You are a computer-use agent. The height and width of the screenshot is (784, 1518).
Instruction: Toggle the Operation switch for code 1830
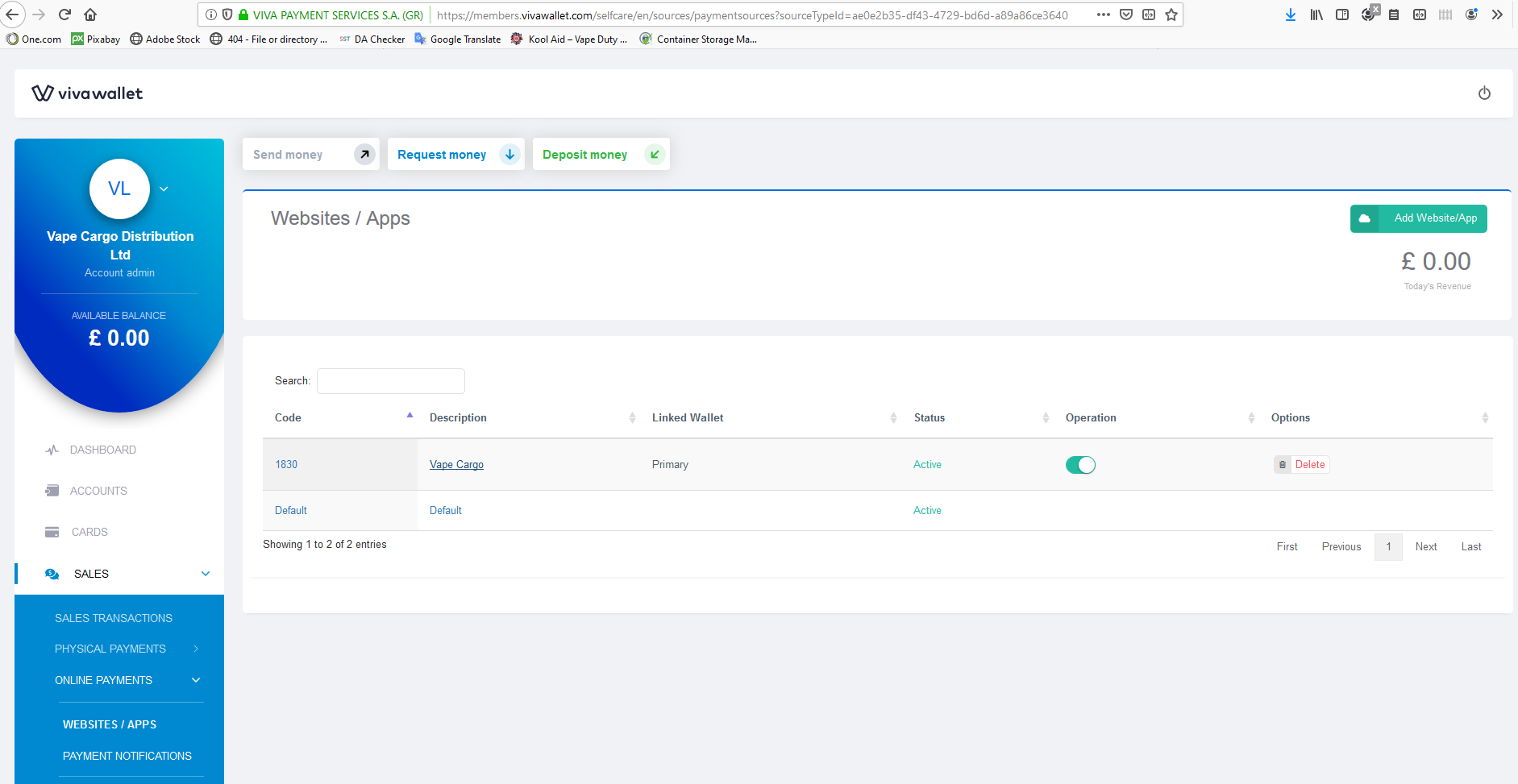1081,464
